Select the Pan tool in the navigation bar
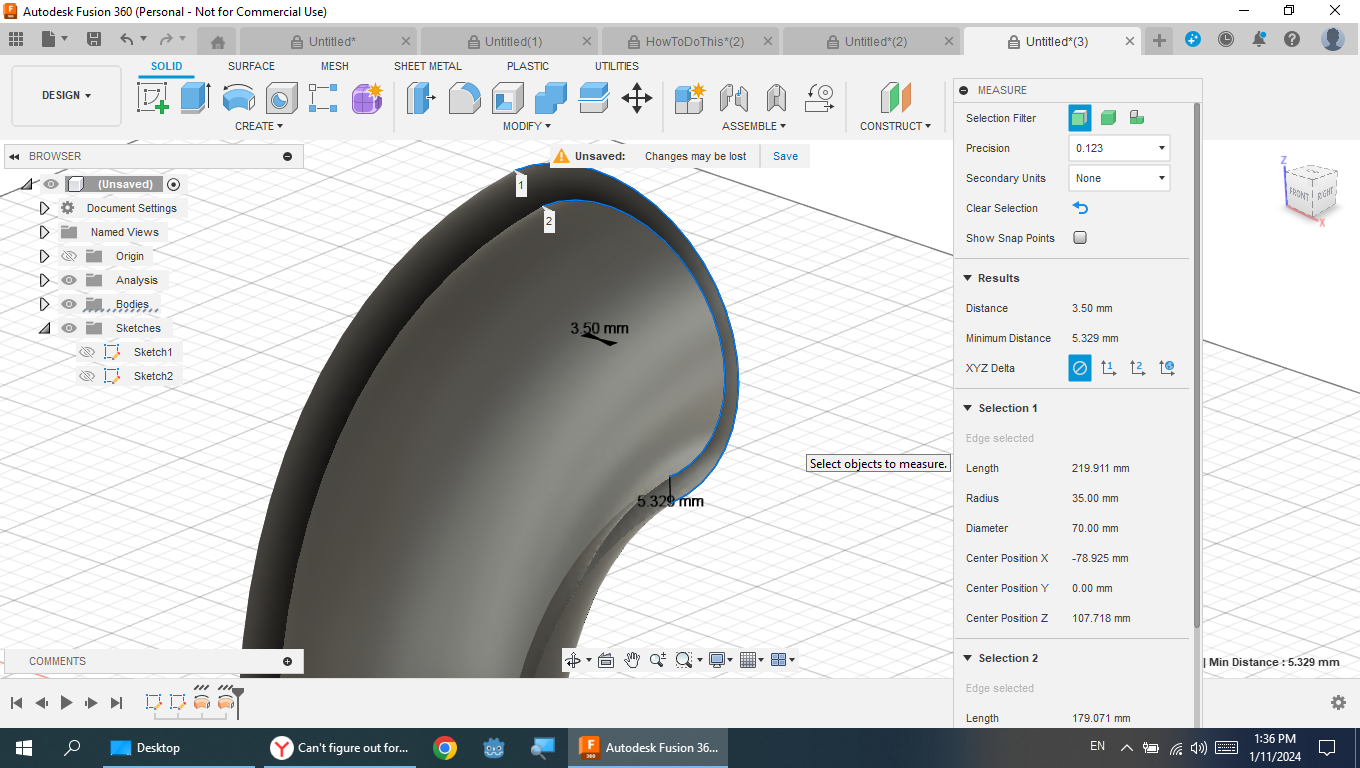1360x768 pixels. click(633, 660)
